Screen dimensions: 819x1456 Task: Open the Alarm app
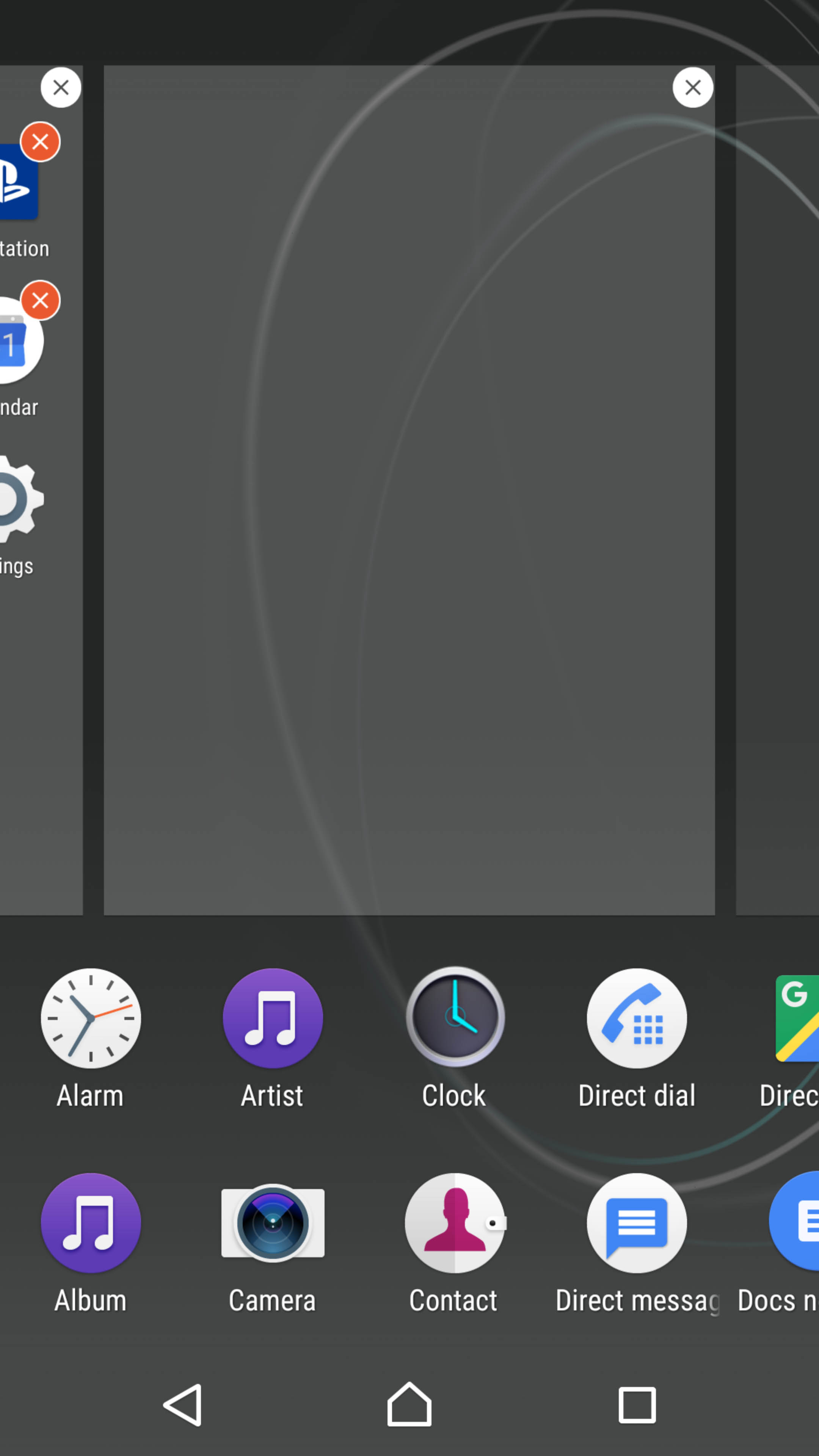click(91, 1018)
